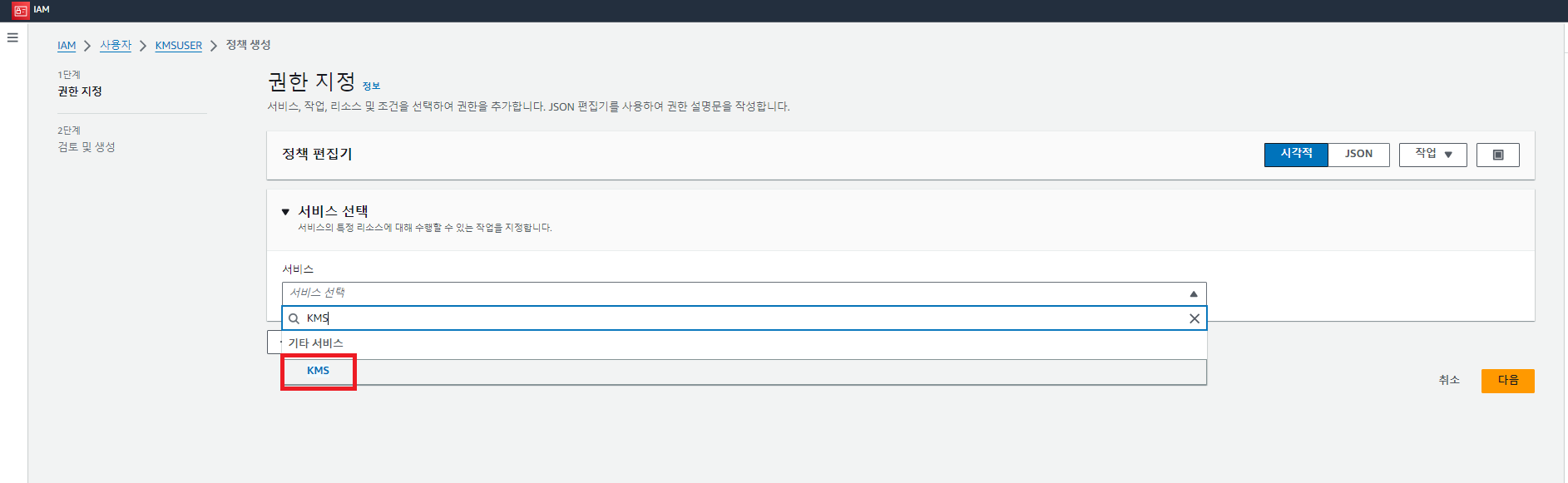Open the KMSUSER breadcrumb link
1568x483 pixels.
click(179, 46)
